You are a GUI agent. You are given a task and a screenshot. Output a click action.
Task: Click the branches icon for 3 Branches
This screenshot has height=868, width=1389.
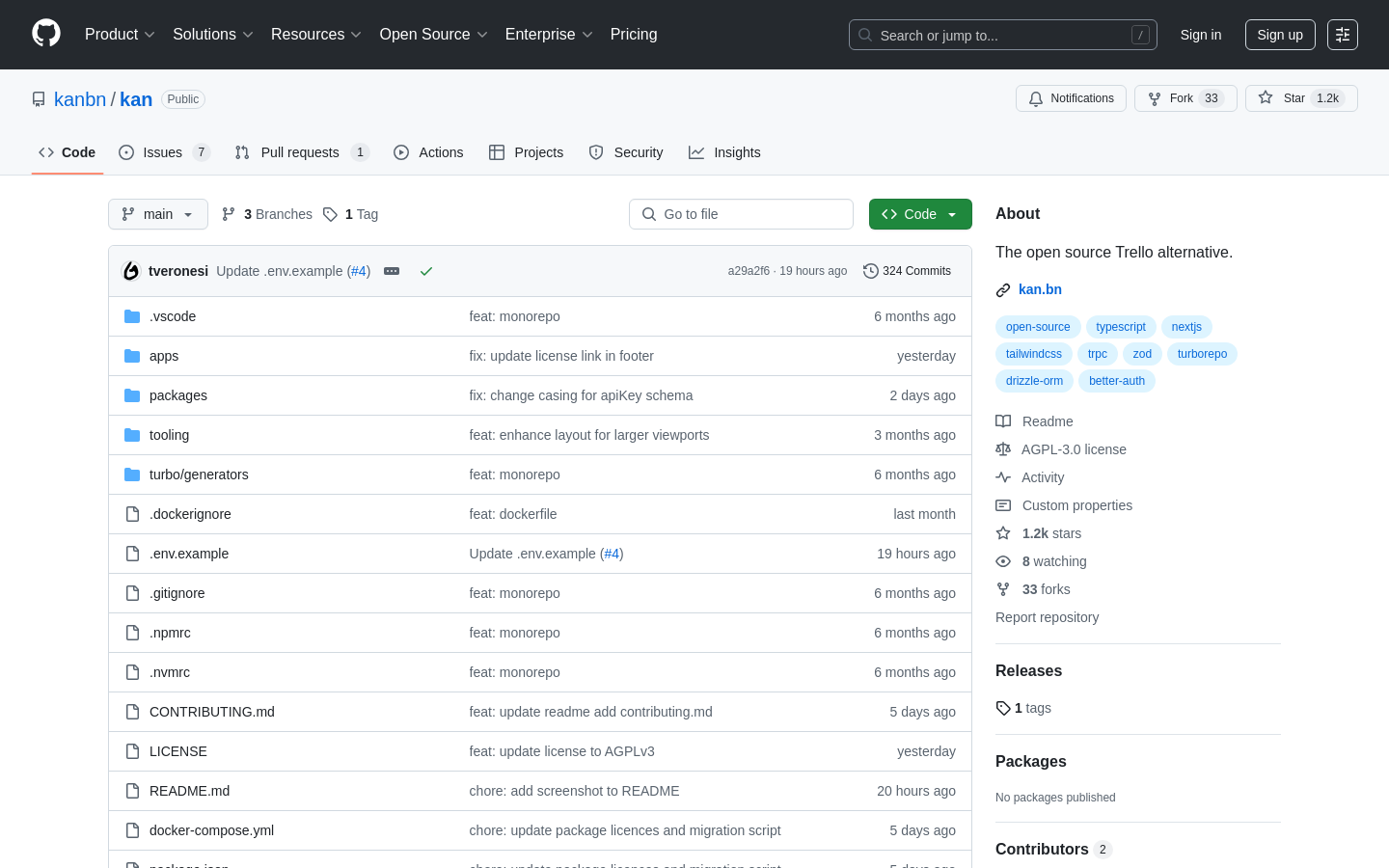click(x=229, y=214)
